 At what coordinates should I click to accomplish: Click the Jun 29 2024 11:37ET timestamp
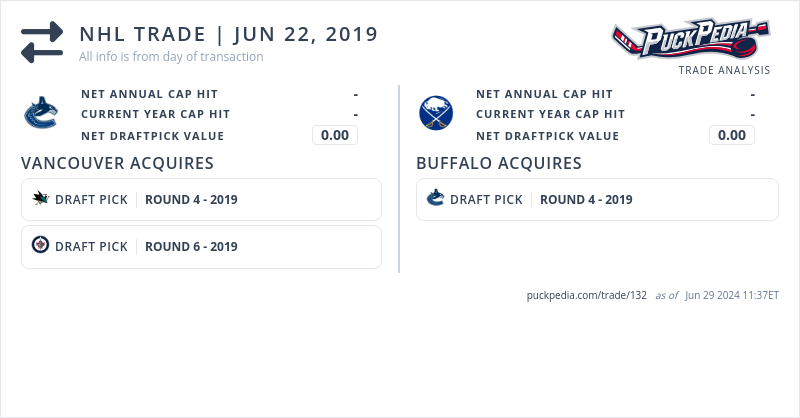(x=732, y=296)
